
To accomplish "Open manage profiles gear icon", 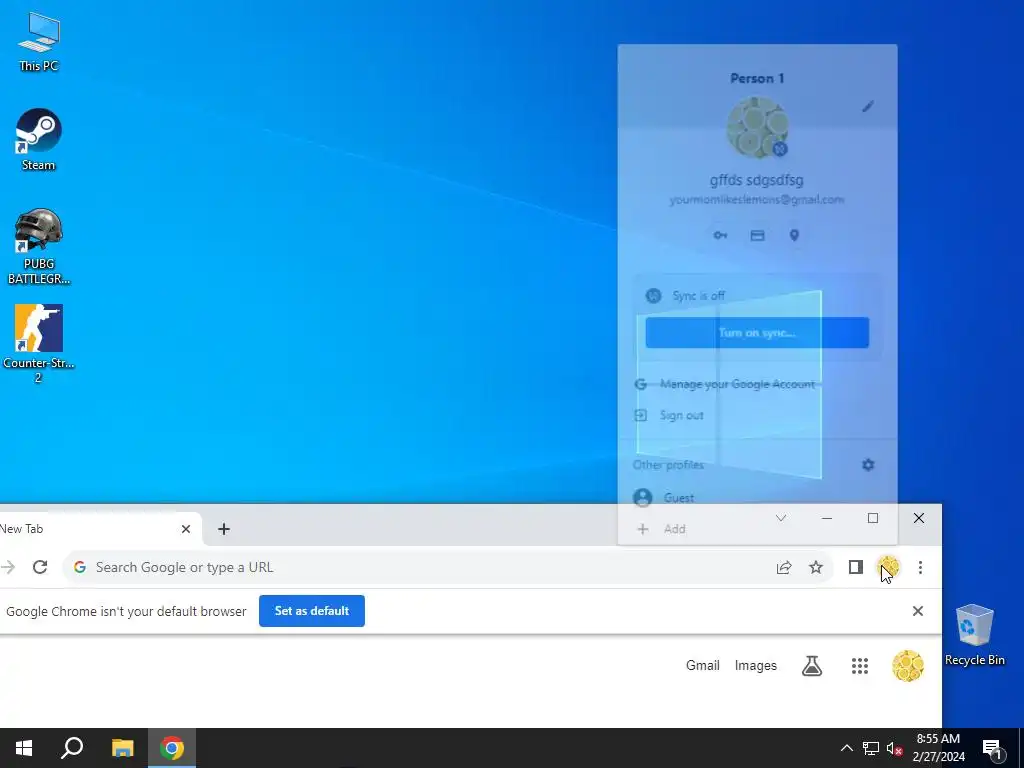I will click(x=868, y=465).
